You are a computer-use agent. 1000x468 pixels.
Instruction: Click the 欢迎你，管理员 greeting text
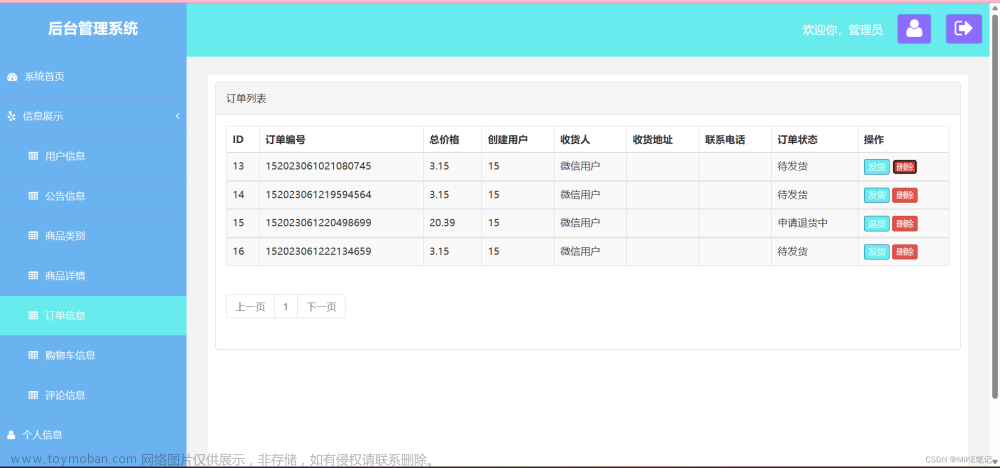(x=842, y=29)
